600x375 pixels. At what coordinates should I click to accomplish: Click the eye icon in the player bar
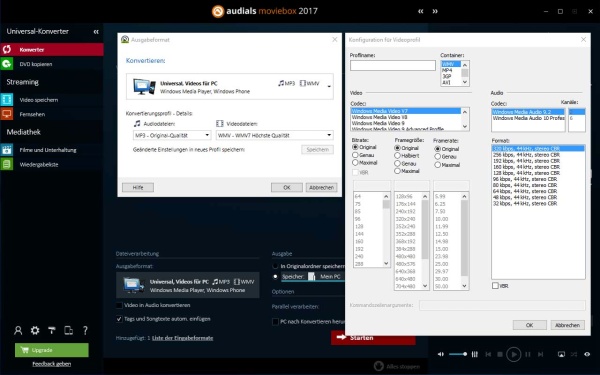pos(587,354)
